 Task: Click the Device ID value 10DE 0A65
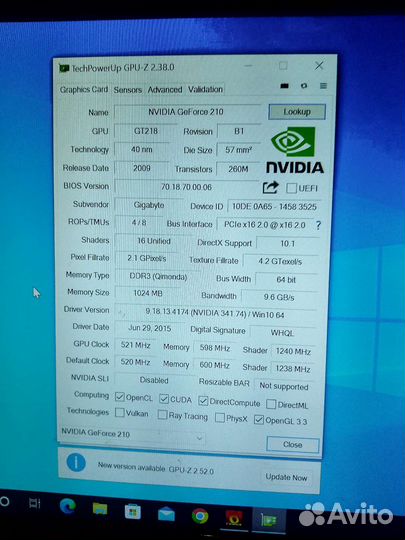point(274,207)
